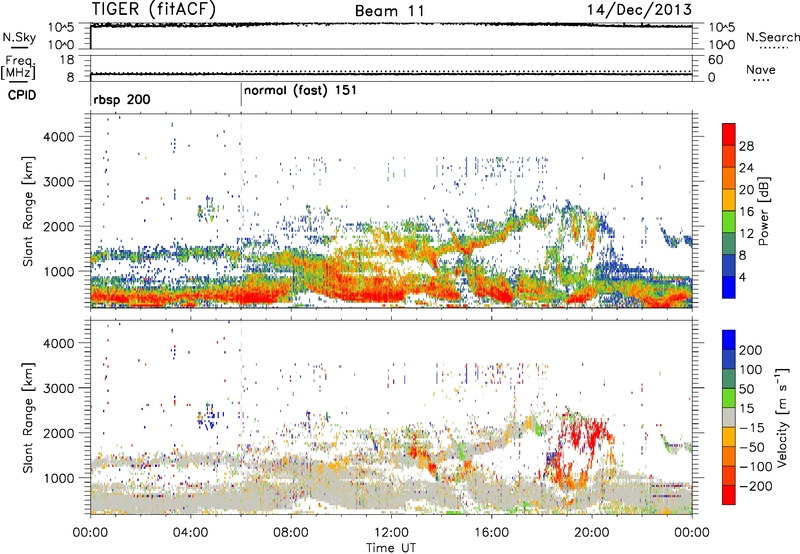Click the '28' tick on Power colorbar
800x554 pixels.
[746, 146]
